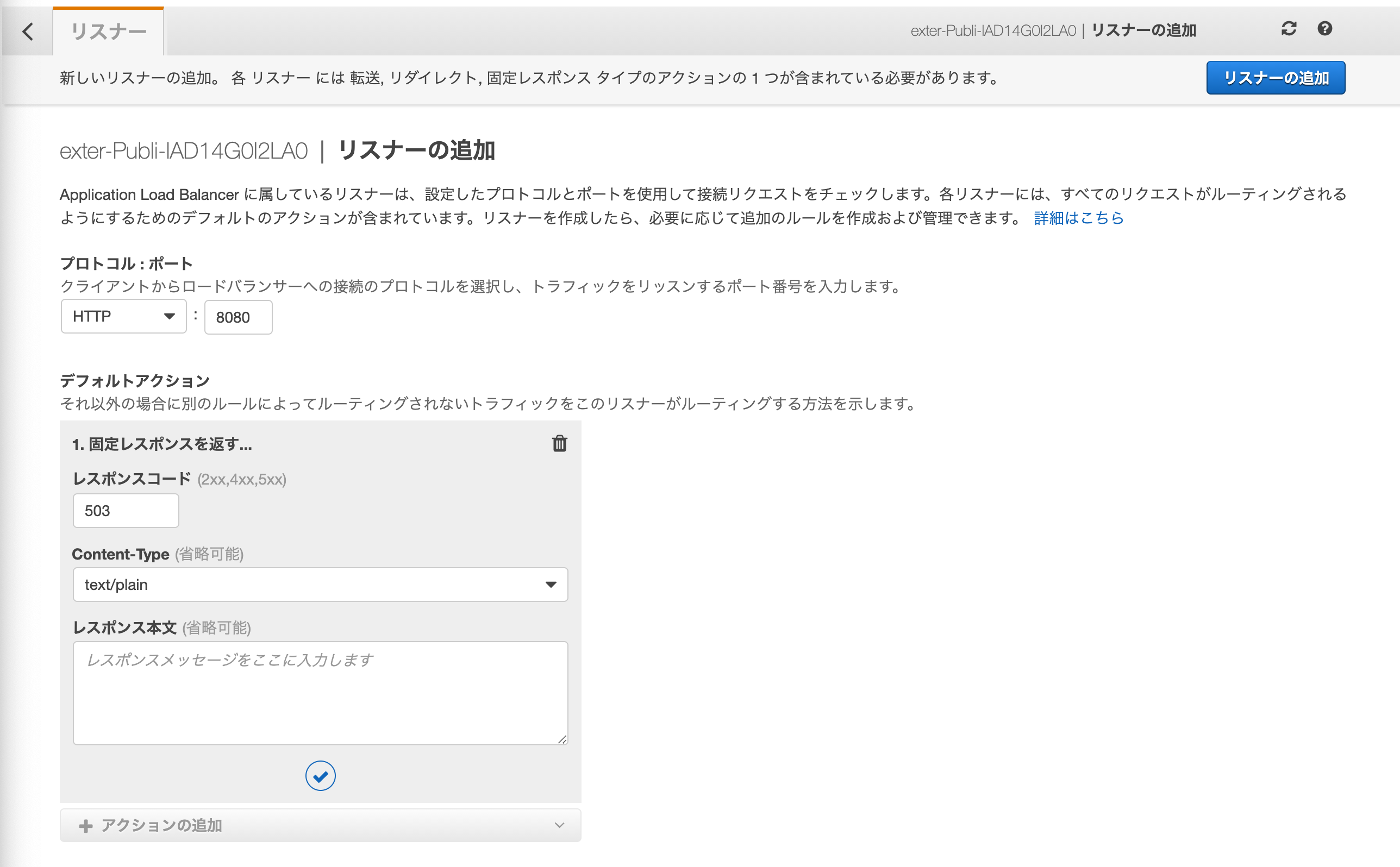Go back using the left arrow icon

point(28,32)
